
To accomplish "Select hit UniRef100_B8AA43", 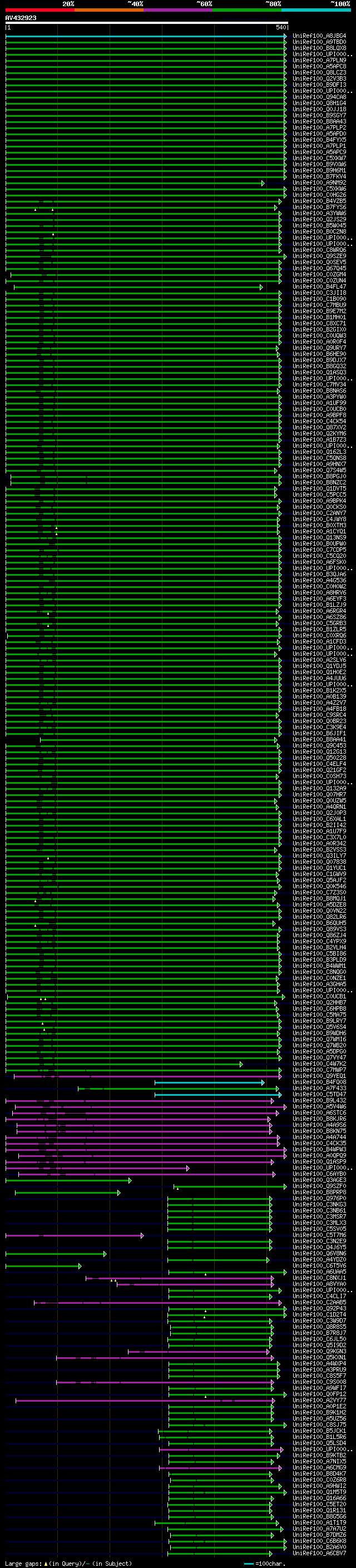I will [319, 122].
